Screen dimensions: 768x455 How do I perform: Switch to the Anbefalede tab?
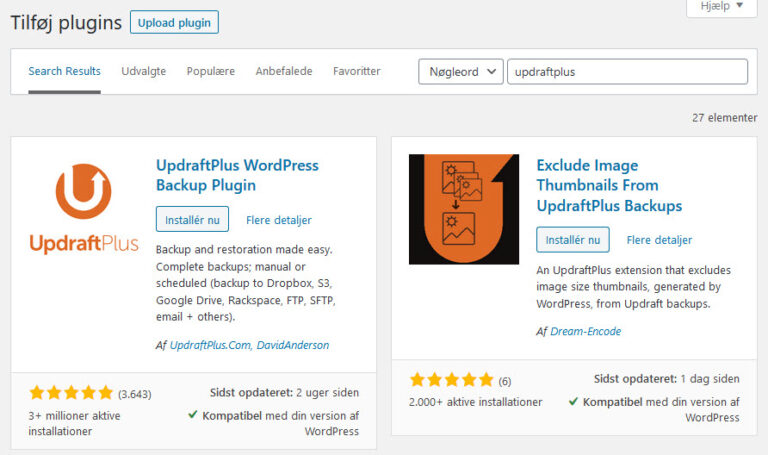[x=284, y=72]
